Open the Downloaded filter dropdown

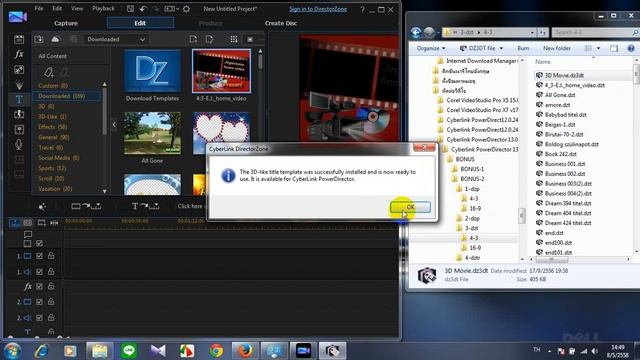tap(116, 39)
